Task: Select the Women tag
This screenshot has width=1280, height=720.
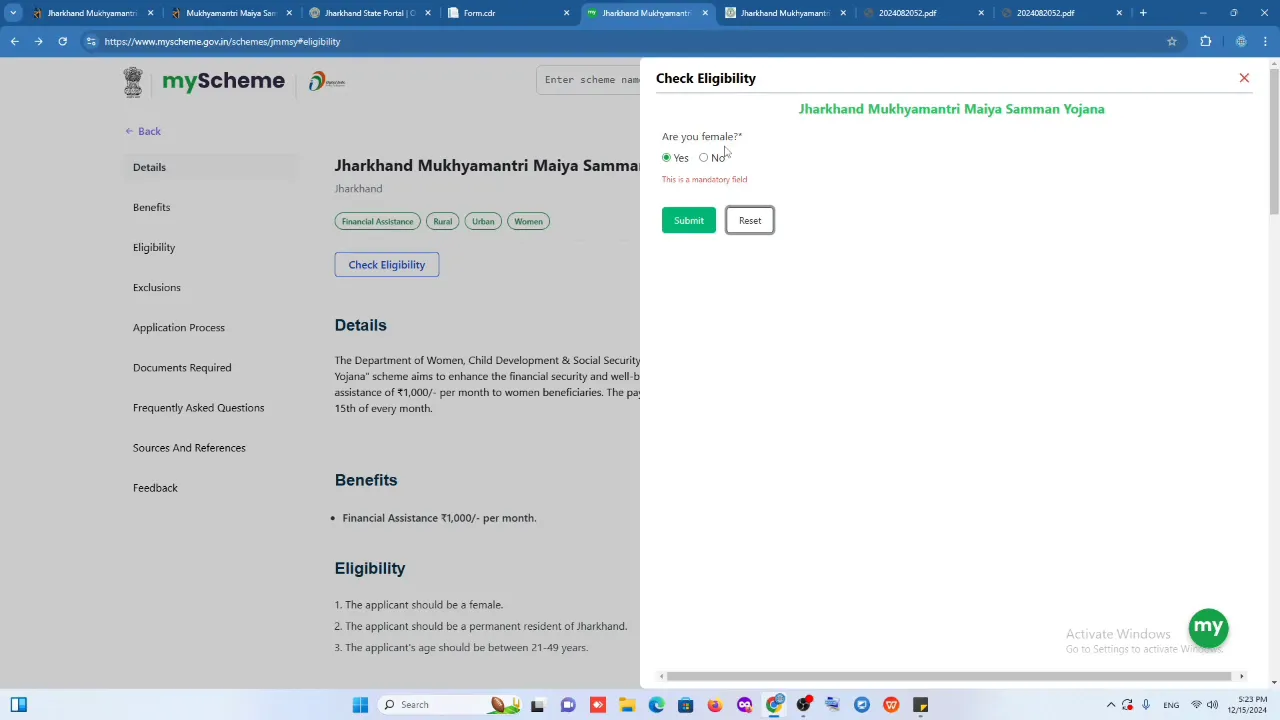Action: pos(528,221)
